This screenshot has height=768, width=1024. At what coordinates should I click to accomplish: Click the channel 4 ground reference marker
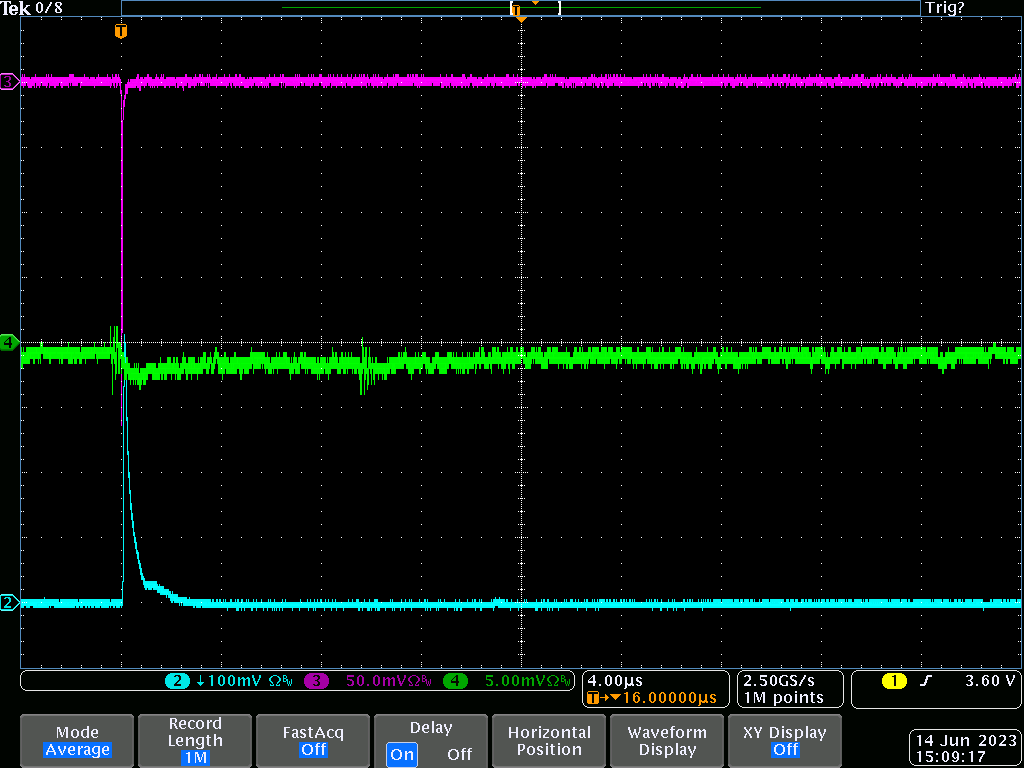pos(9,342)
